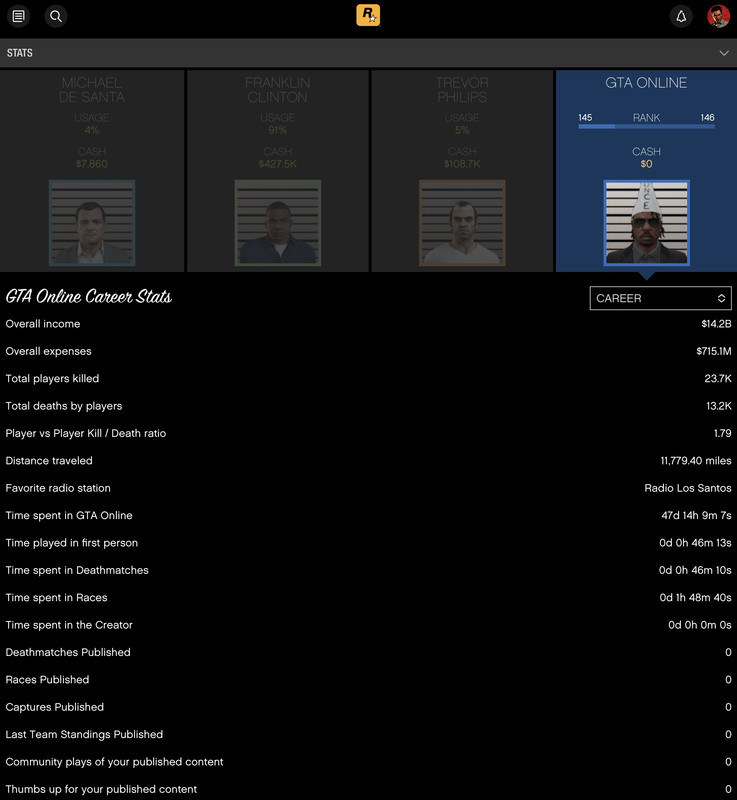This screenshot has height=800, width=737.
Task: Click Michael De Santa's mugshot photo
Action: click(x=92, y=222)
